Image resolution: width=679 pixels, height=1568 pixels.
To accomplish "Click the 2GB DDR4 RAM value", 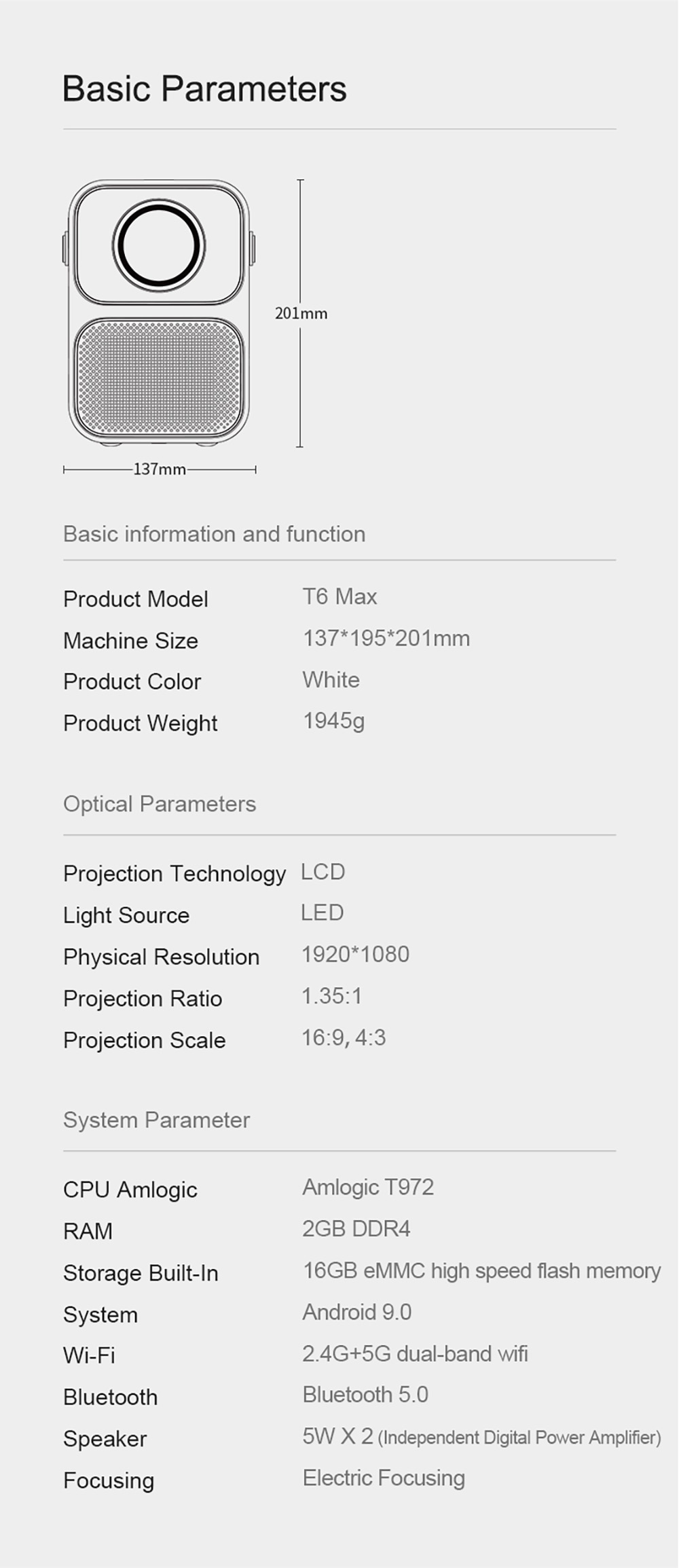I will [x=356, y=1228].
